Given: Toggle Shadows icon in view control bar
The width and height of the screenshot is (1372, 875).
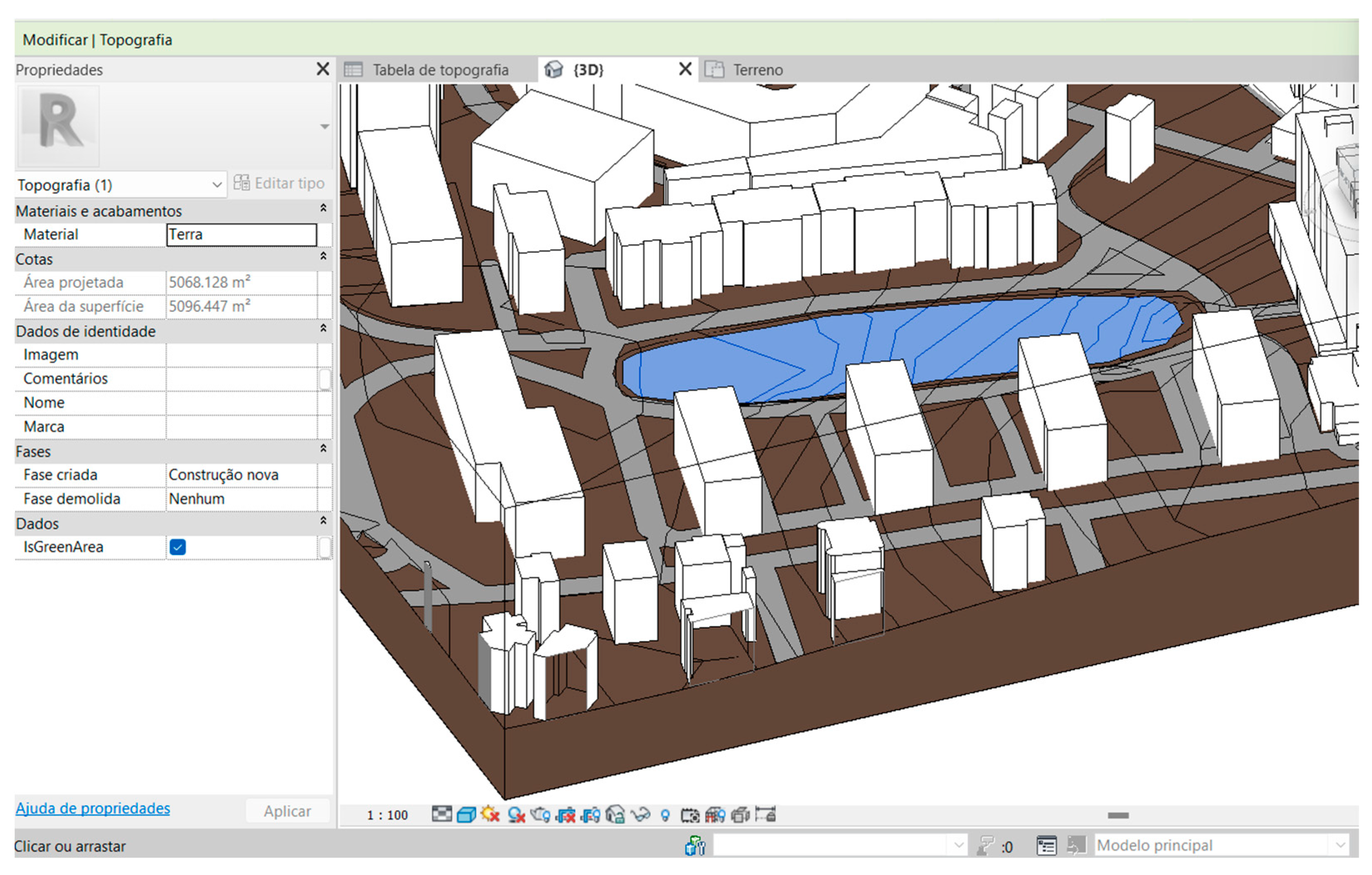Looking at the screenshot, I should [516, 815].
